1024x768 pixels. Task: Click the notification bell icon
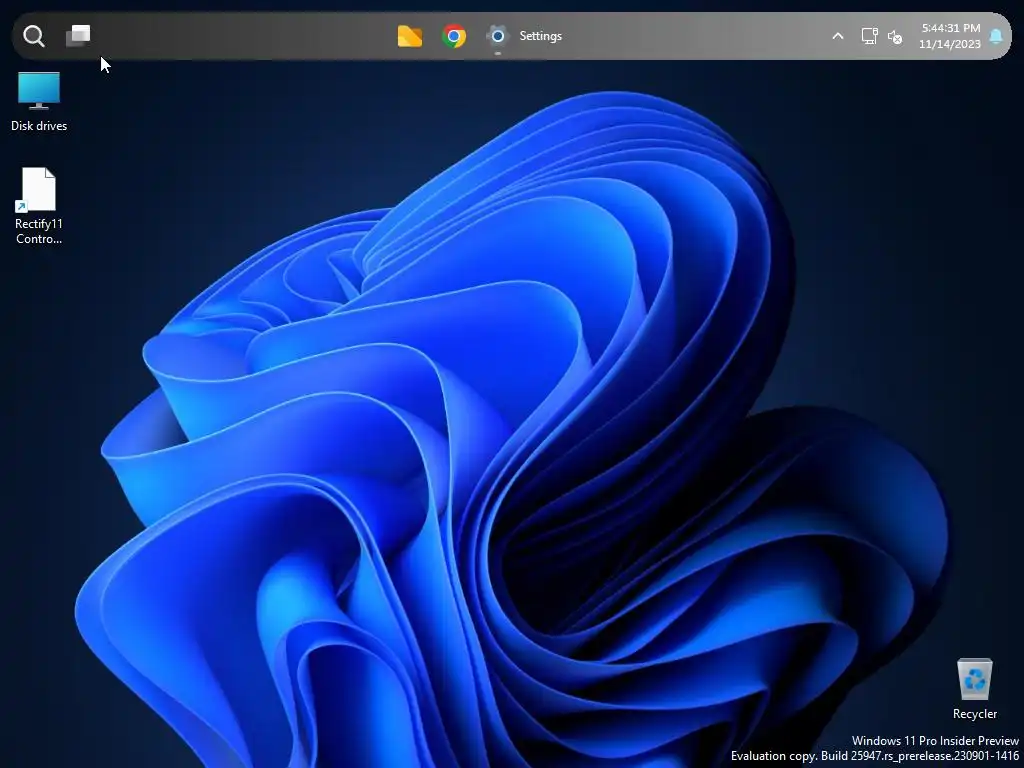(x=996, y=36)
